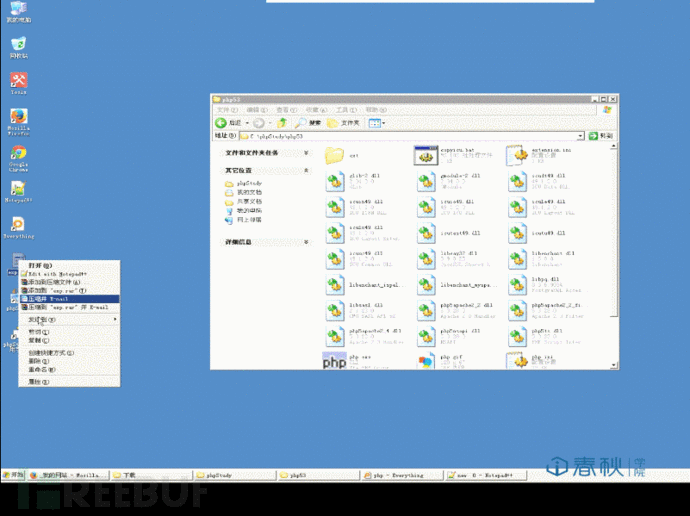Choose Cut in the context menu
Screen dimensions: 690x516
tap(69, 332)
